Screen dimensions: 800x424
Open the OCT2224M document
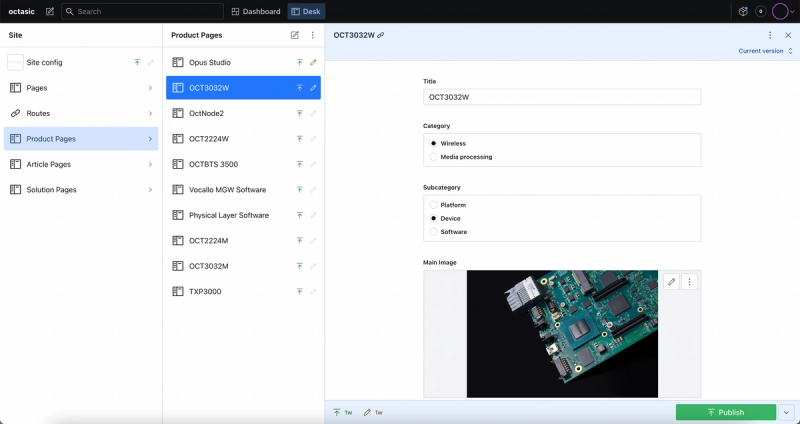[x=243, y=241]
